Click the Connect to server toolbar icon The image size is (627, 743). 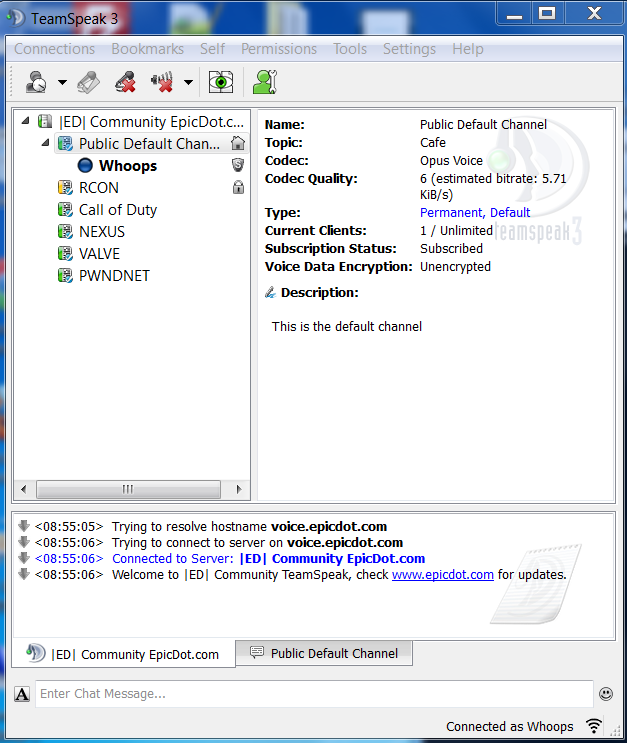(36, 82)
